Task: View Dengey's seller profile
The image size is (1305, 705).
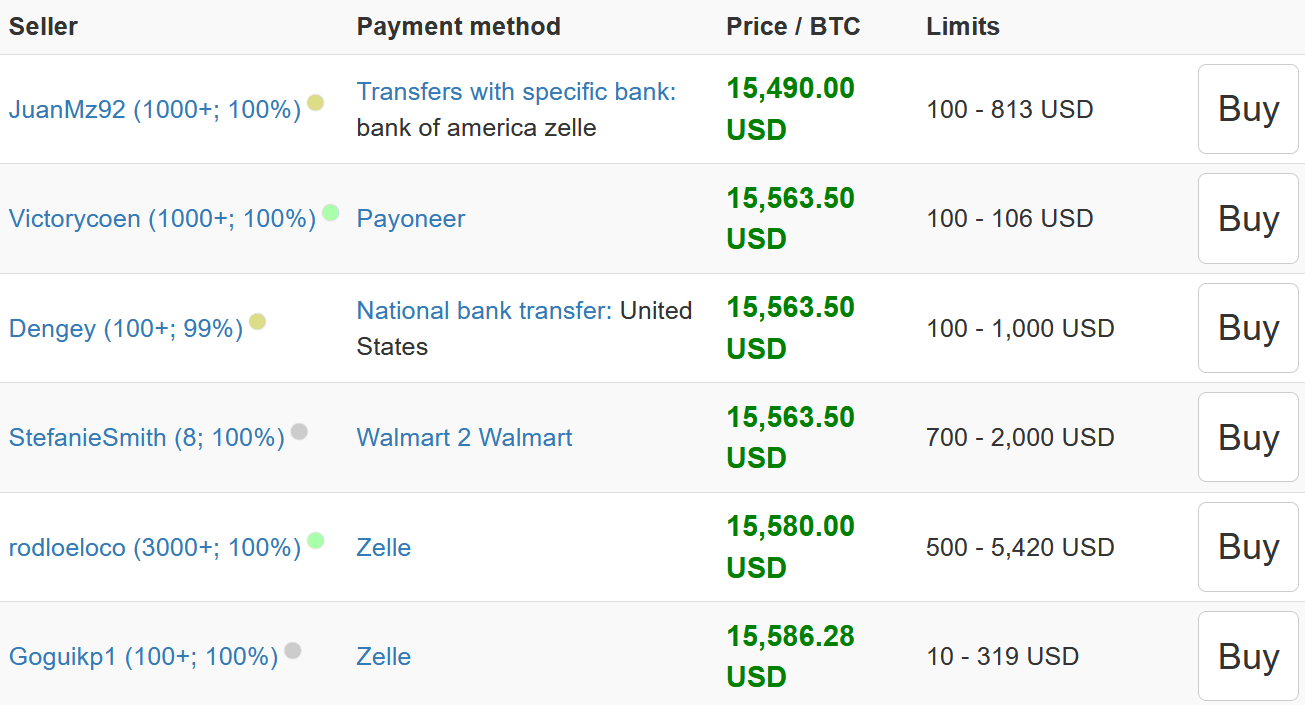Action: [x=126, y=329]
